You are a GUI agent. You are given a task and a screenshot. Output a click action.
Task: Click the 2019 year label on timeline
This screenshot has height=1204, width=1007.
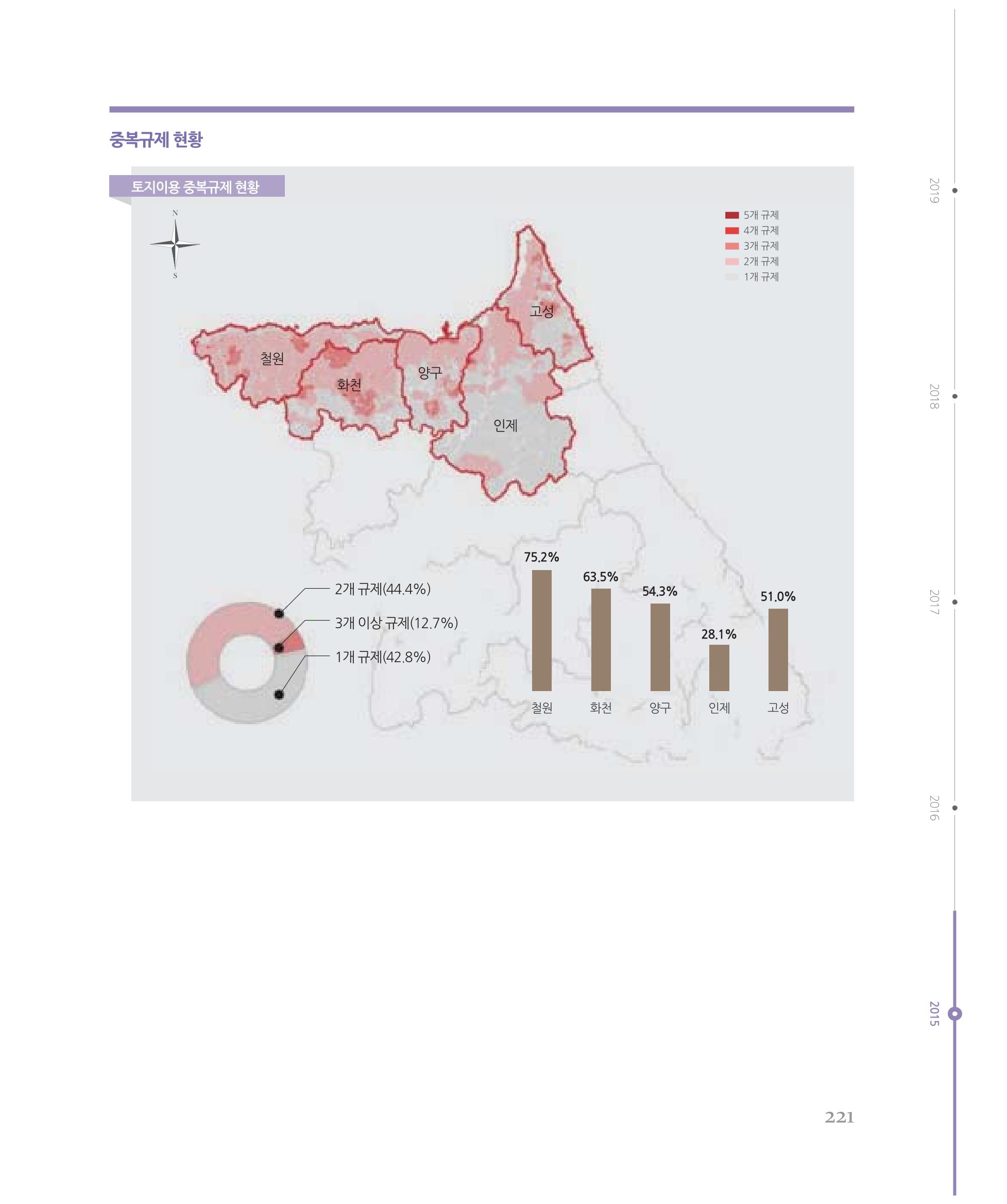pos(934,191)
